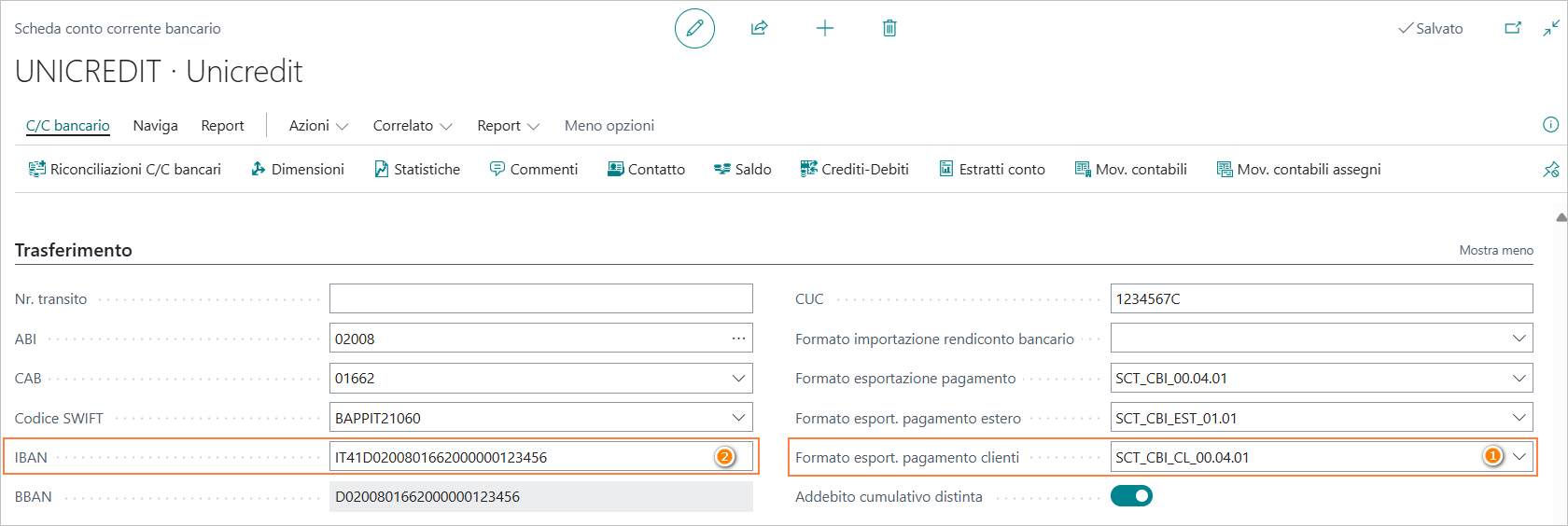Click the pin action bar icon
This screenshot has height=526, width=1568.
click(1551, 169)
